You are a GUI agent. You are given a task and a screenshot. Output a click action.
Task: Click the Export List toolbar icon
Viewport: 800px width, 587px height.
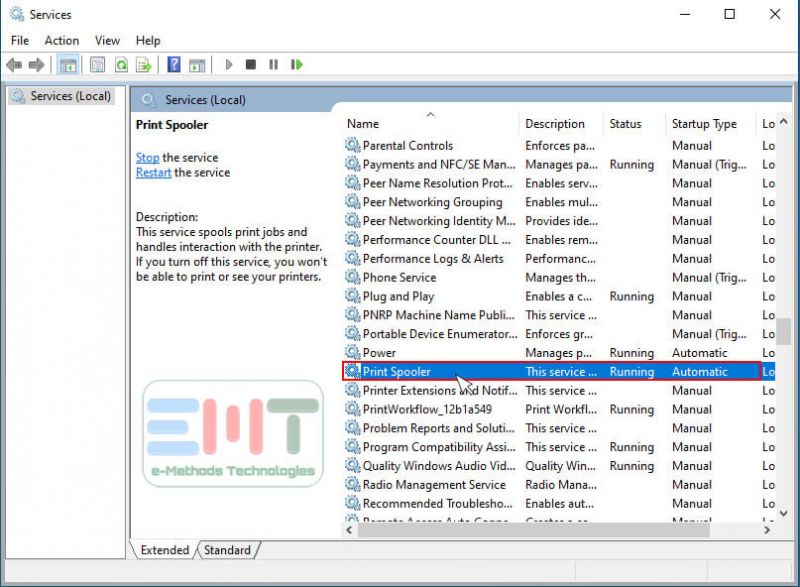[x=144, y=65]
